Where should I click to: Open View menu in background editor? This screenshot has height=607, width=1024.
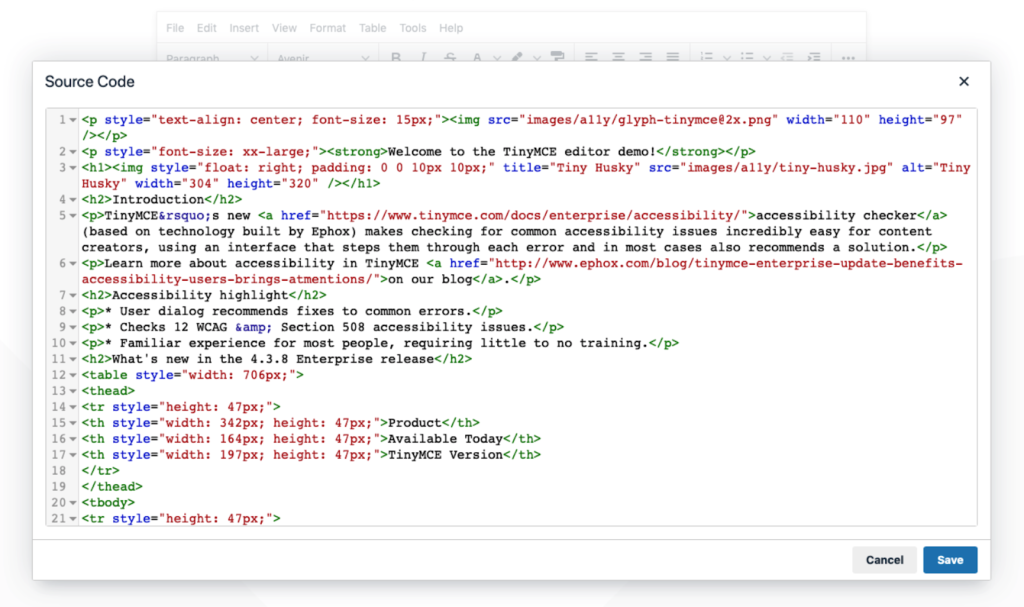284,28
